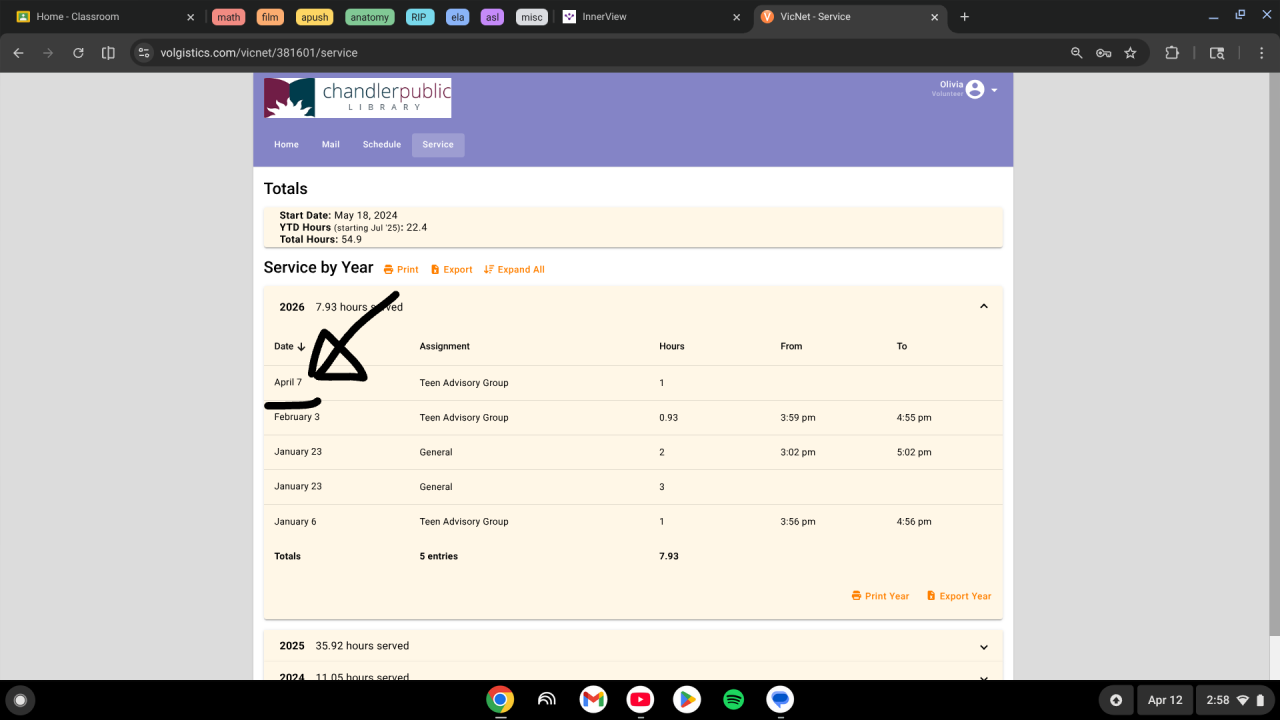
Task: Open the zoom magnifier in address bar
Action: 1076,53
